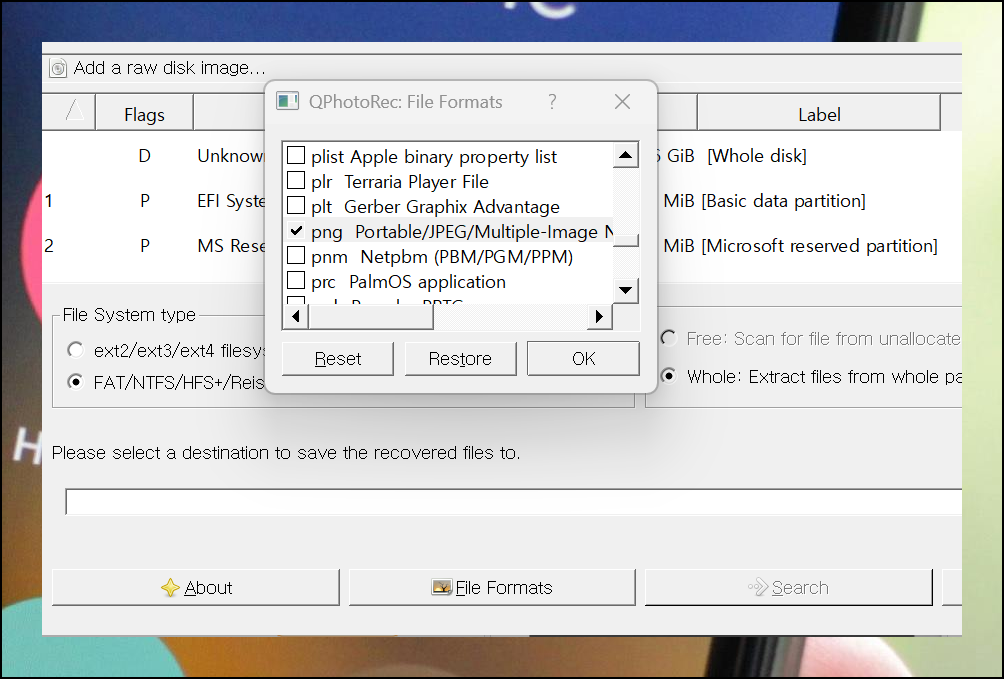
Task: Click the horizontal scrollbar right arrow
Action: [599, 316]
